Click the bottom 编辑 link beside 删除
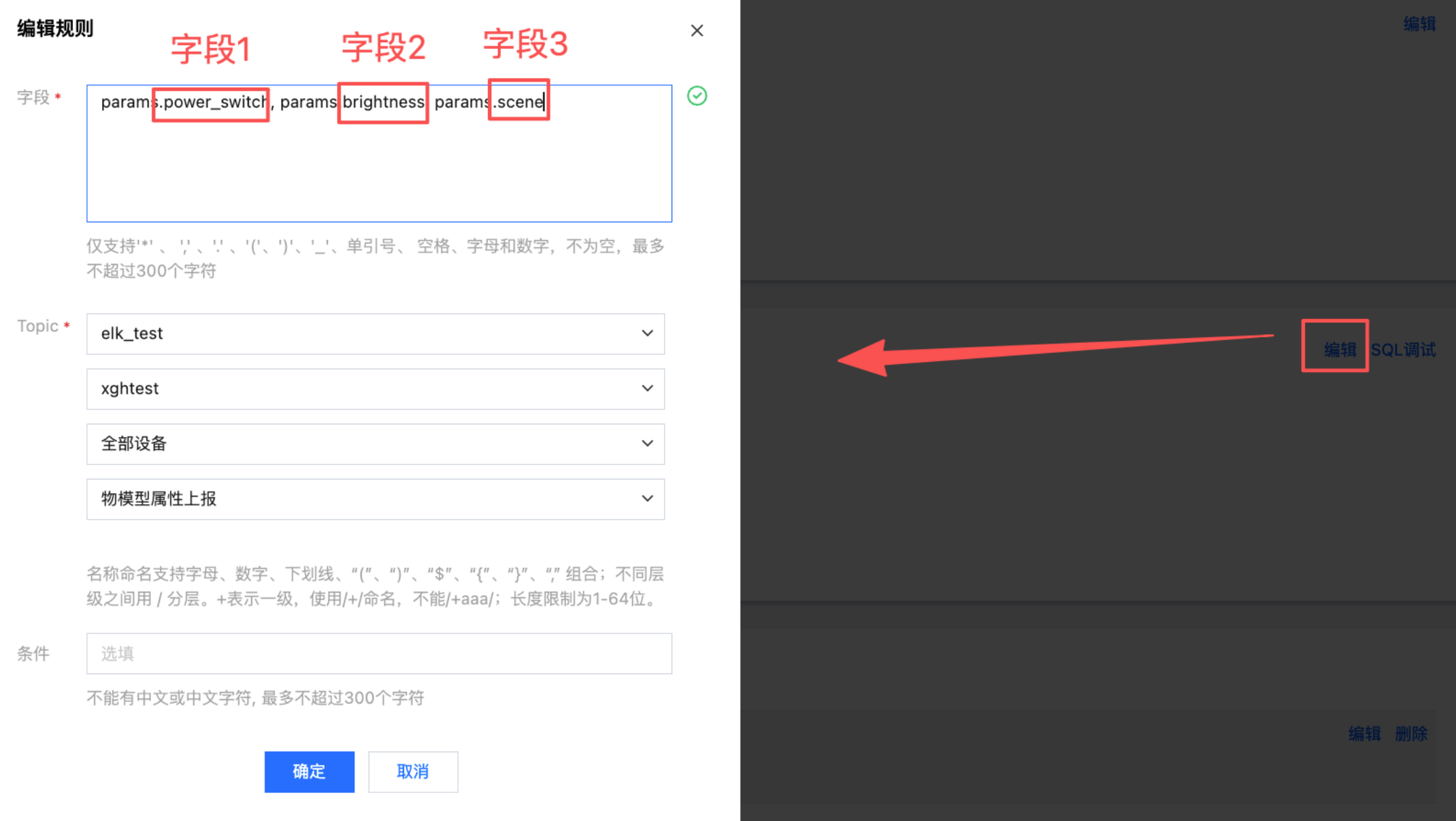1456x821 pixels. coord(1364,733)
